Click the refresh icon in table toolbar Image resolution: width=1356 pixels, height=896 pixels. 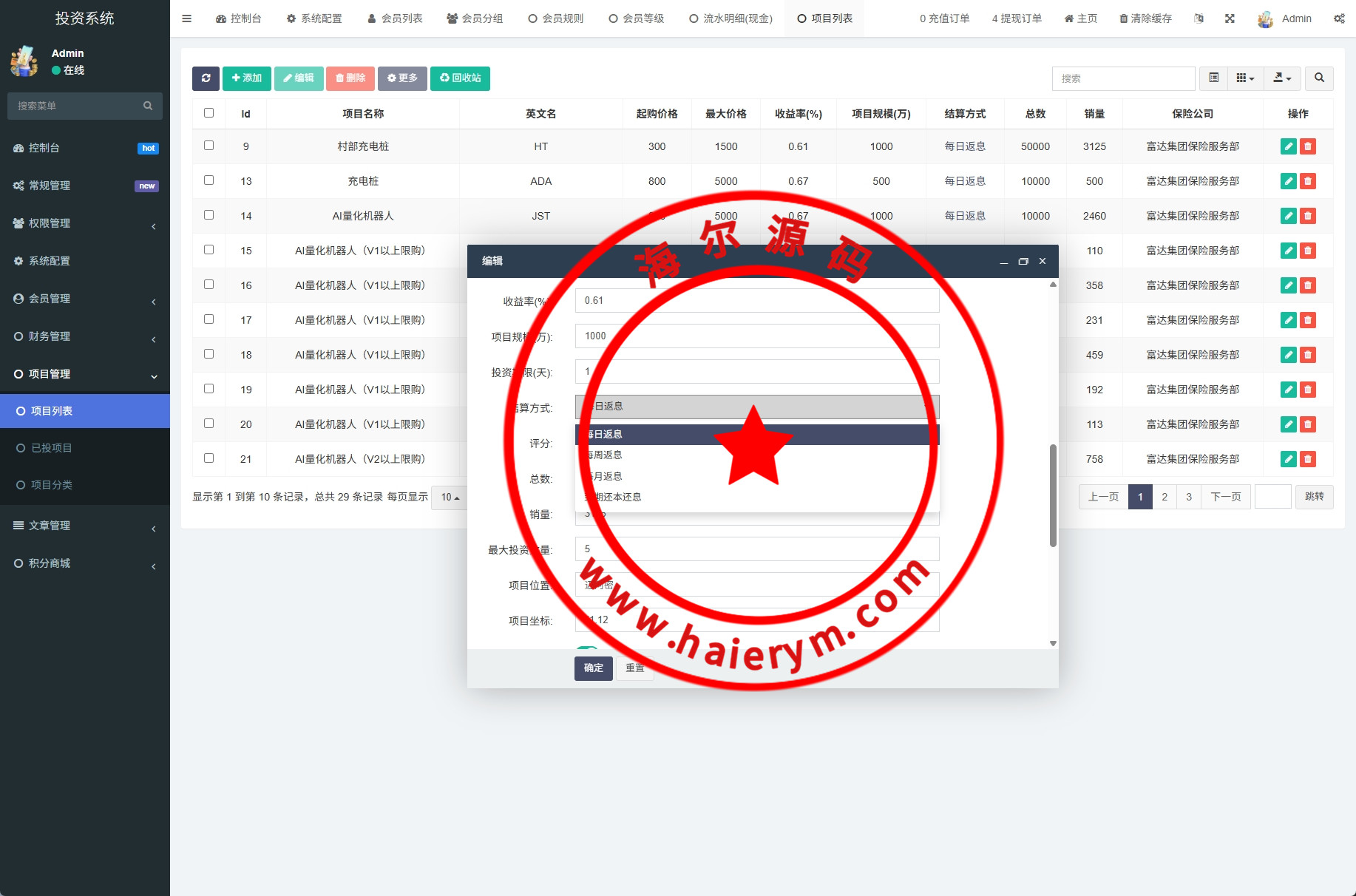pyautogui.click(x=206, y=78)
